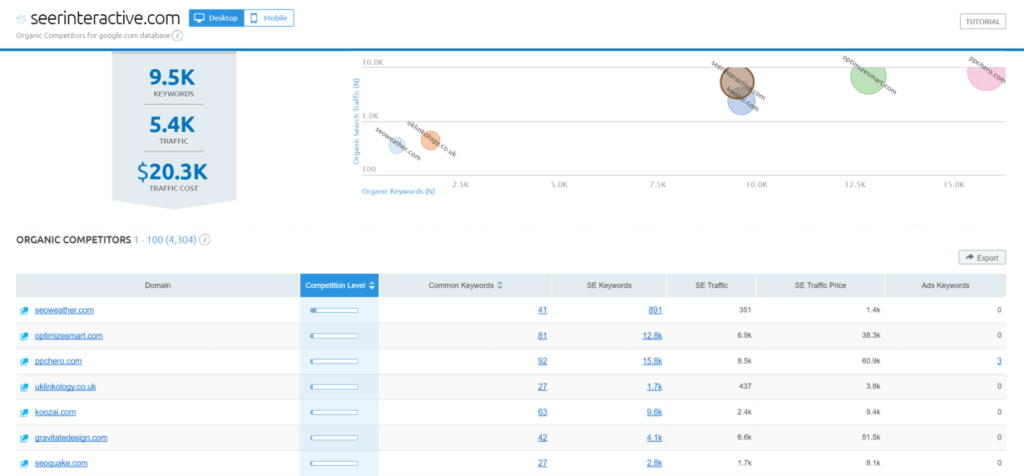Open external link icon for uklinkology.co.uk
Image resolution: width=1024 pixels, height=476 pixels.
25,387
